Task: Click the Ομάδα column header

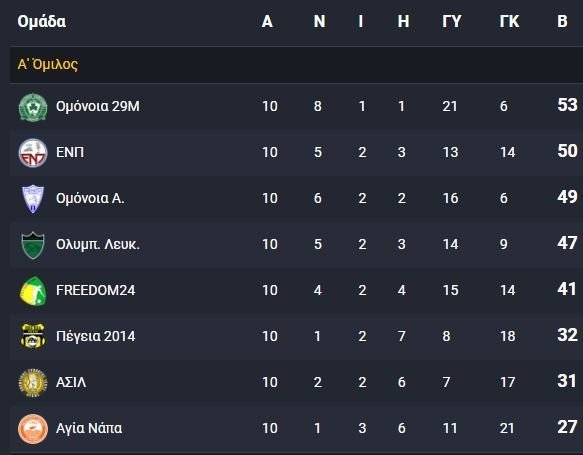Action: coord(42,22)
